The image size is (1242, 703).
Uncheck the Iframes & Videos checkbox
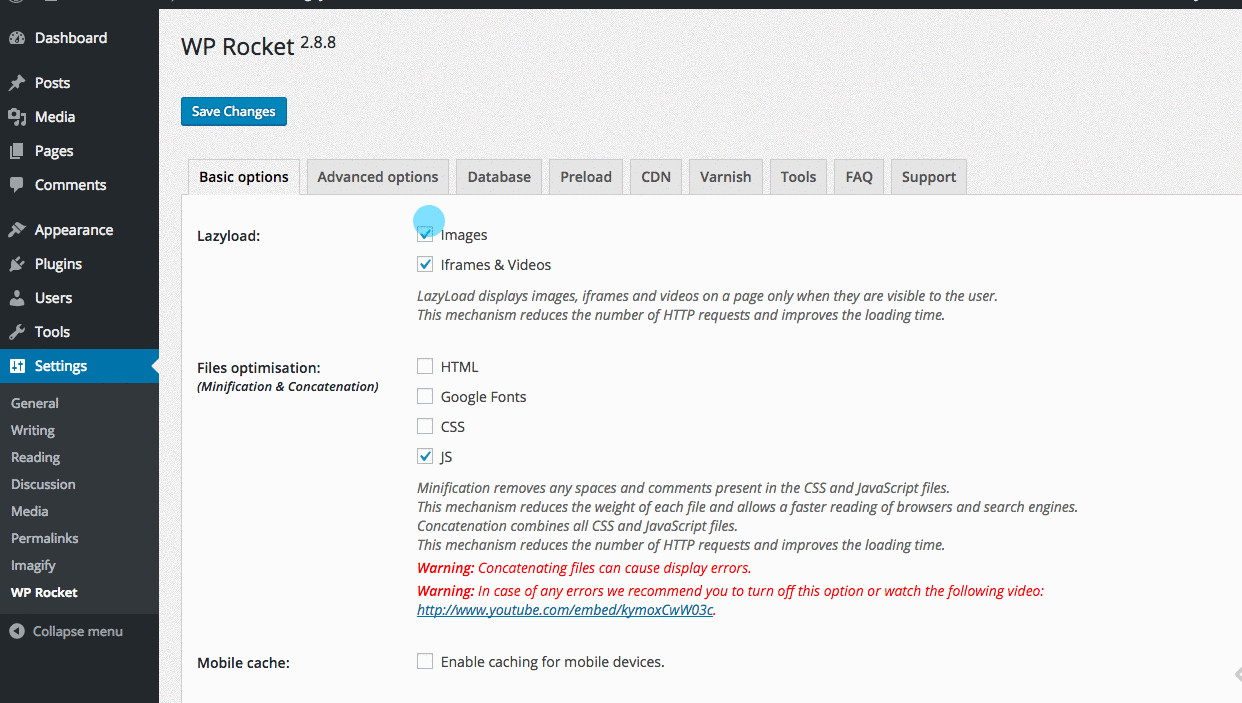425,264
